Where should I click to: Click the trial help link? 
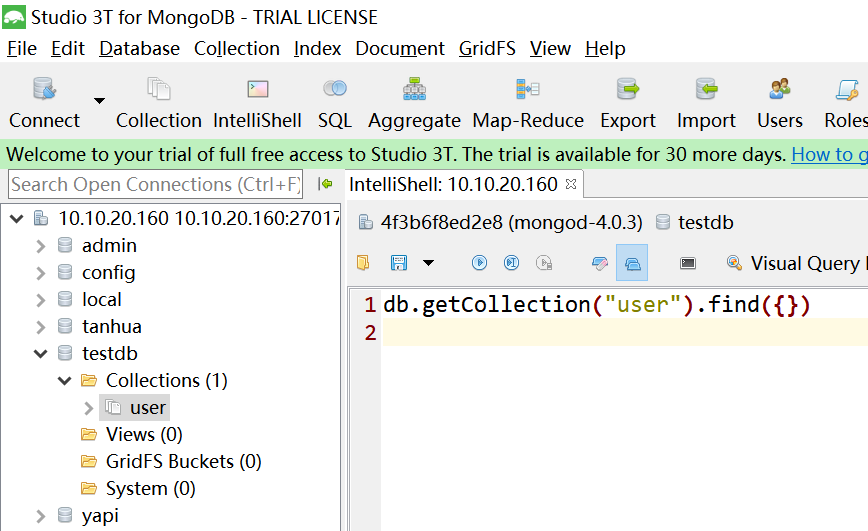[829, 154]
